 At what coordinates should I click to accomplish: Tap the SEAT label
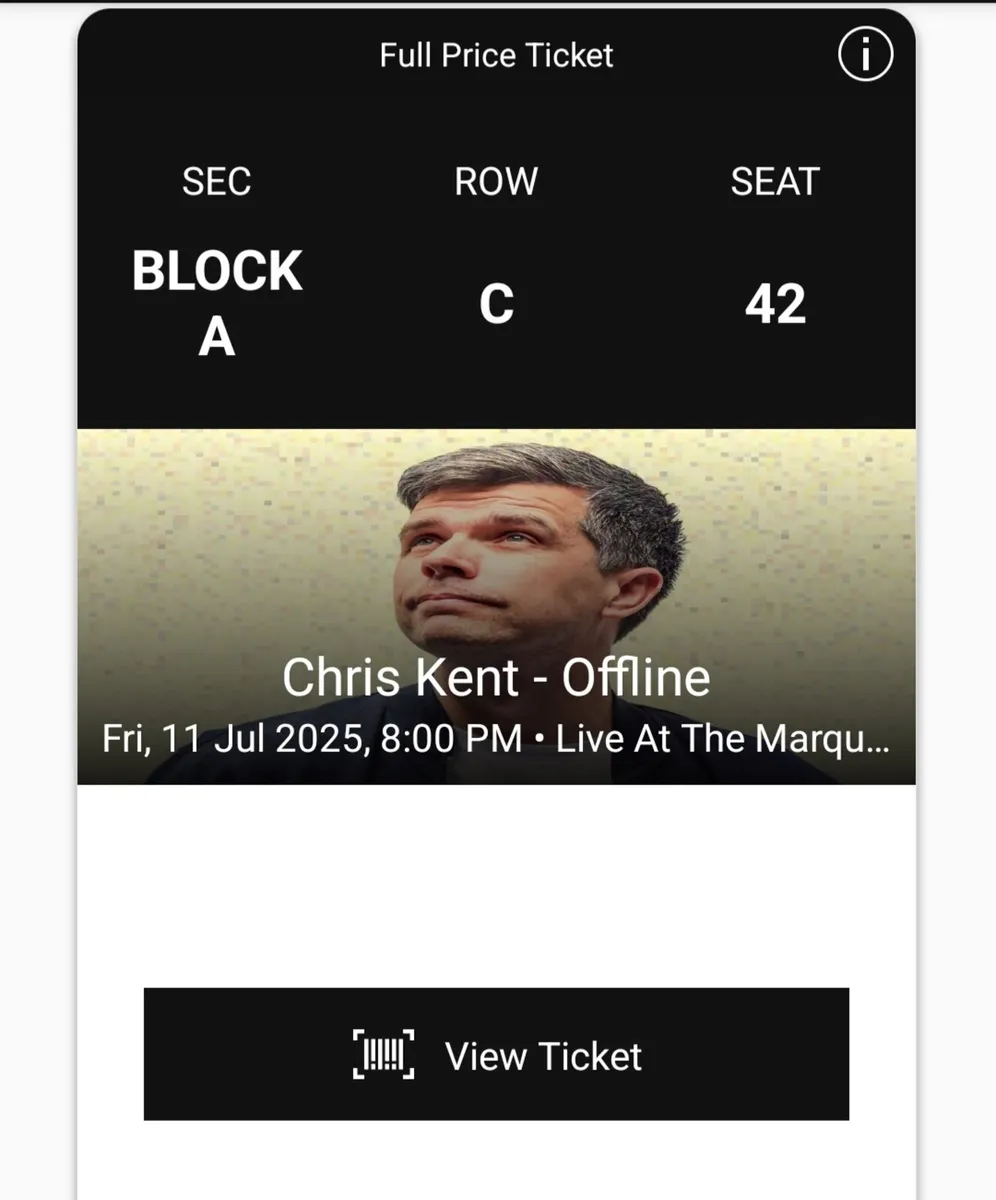tap(775, 182)
